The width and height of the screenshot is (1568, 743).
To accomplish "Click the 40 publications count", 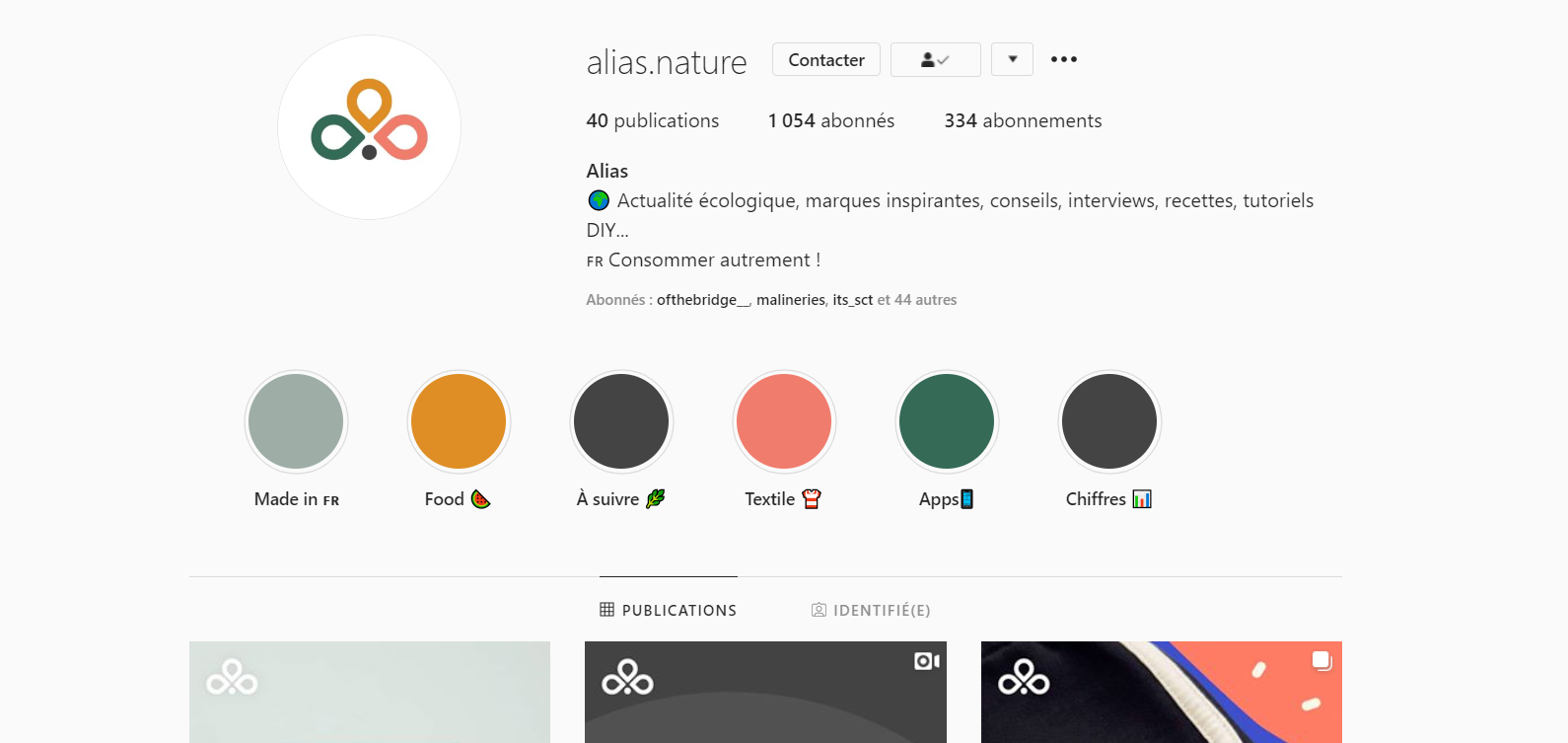I will click(x=653, y=120).
